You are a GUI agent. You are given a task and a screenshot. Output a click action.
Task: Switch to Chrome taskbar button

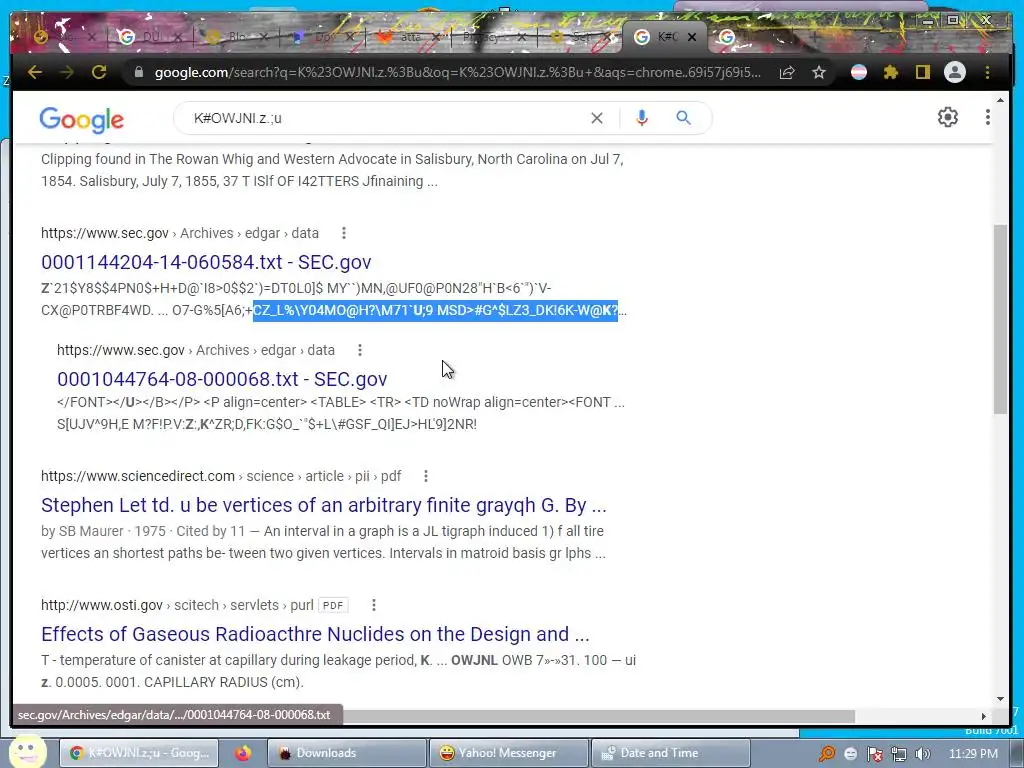141,753
